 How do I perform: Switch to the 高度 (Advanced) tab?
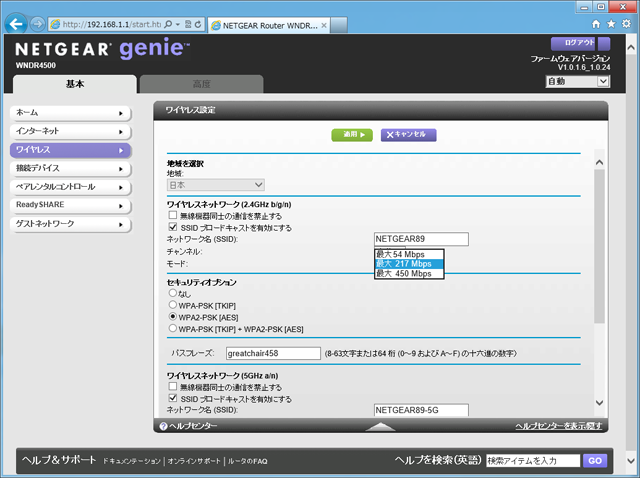pyautogui.click(x=201, y=85)
